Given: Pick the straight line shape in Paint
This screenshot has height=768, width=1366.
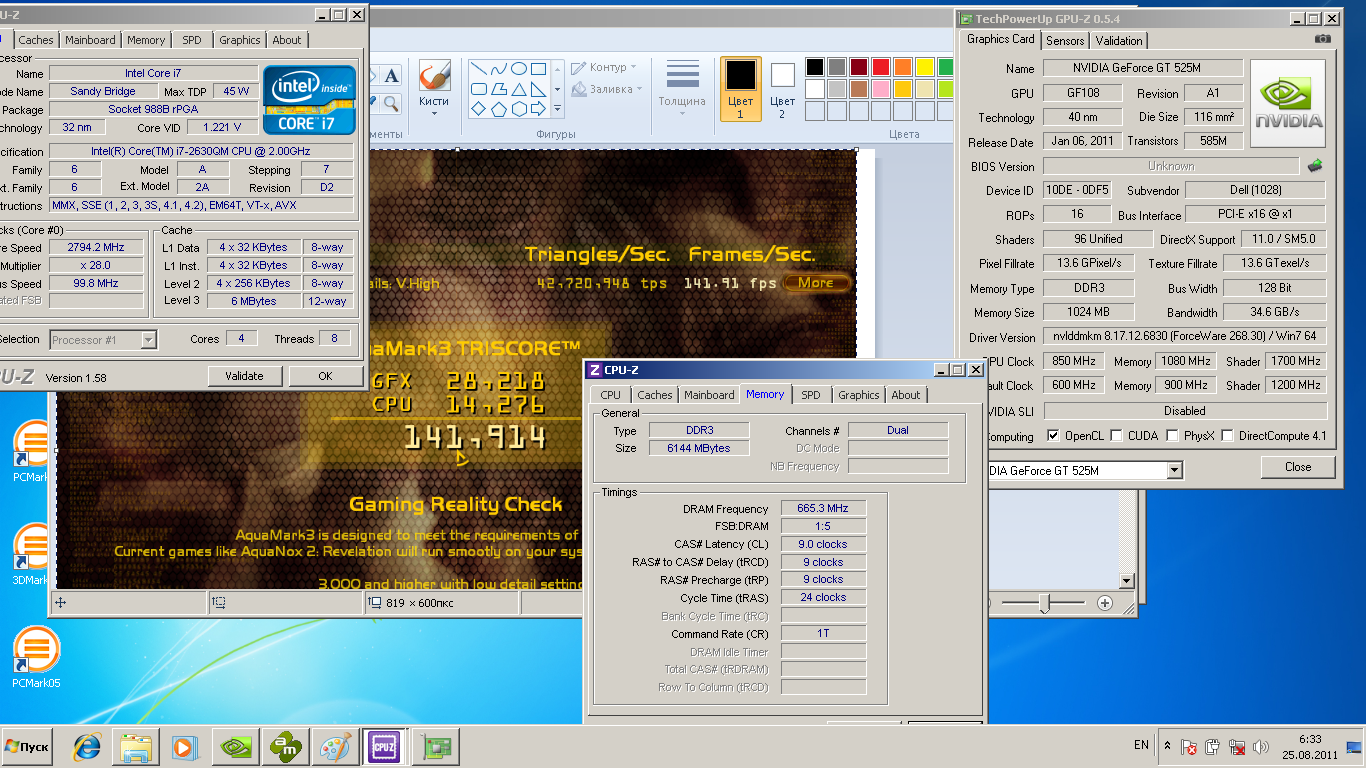Looking at the screenshot, I should point(478,69).
